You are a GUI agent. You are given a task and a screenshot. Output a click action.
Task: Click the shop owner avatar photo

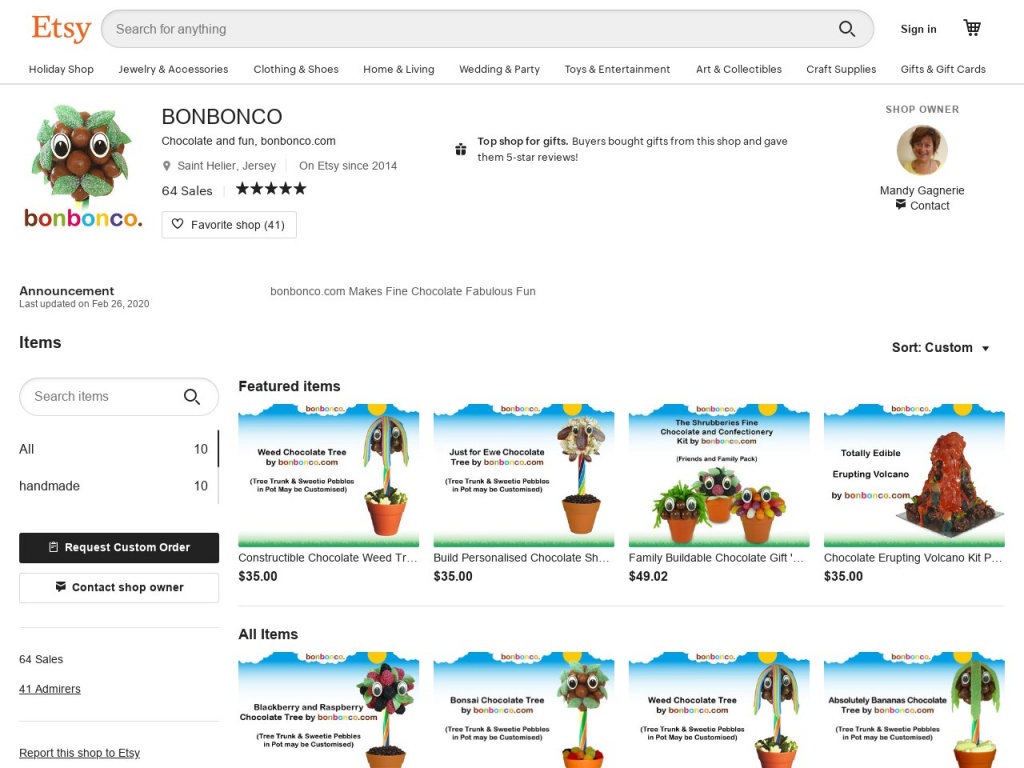[x=921, y=150]
